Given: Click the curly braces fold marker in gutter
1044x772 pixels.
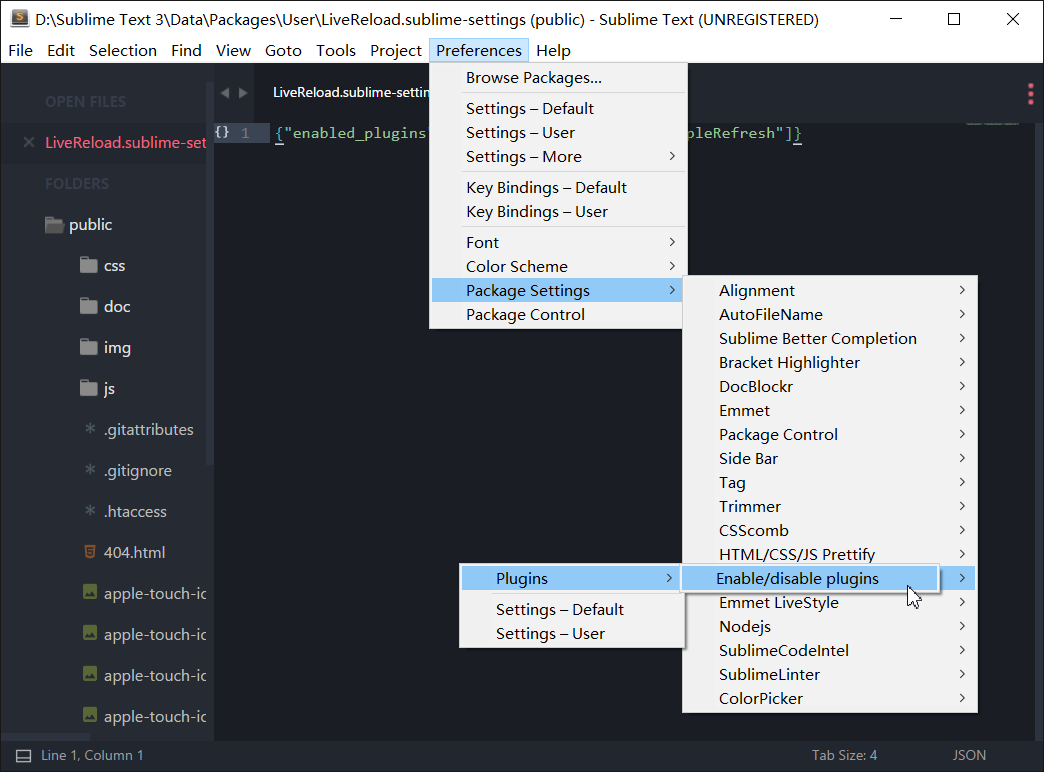Looking at the screenshot, I should coord(222,132).
